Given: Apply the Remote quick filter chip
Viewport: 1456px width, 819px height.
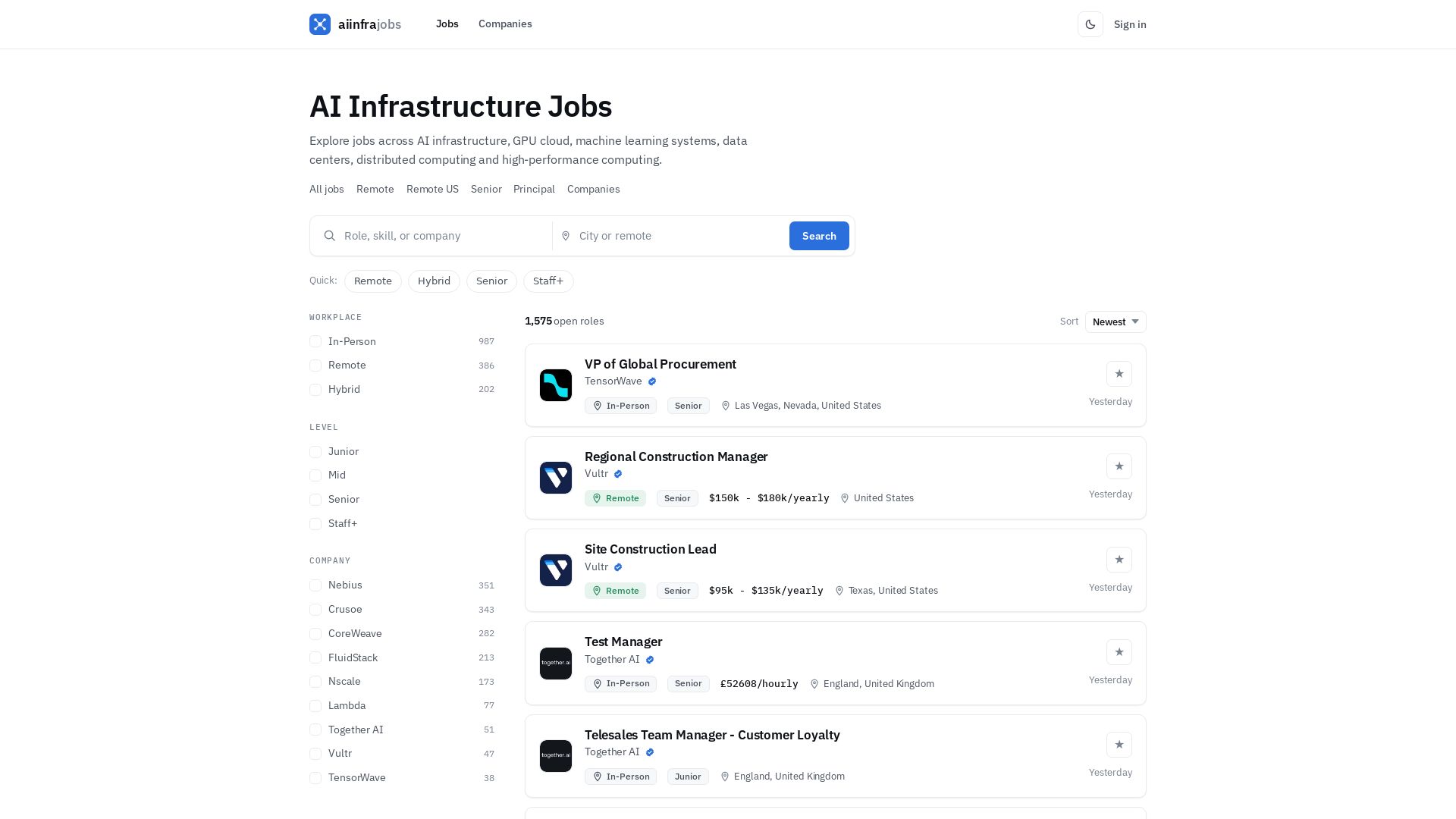Looking at the screenshot, I should 373,281.
